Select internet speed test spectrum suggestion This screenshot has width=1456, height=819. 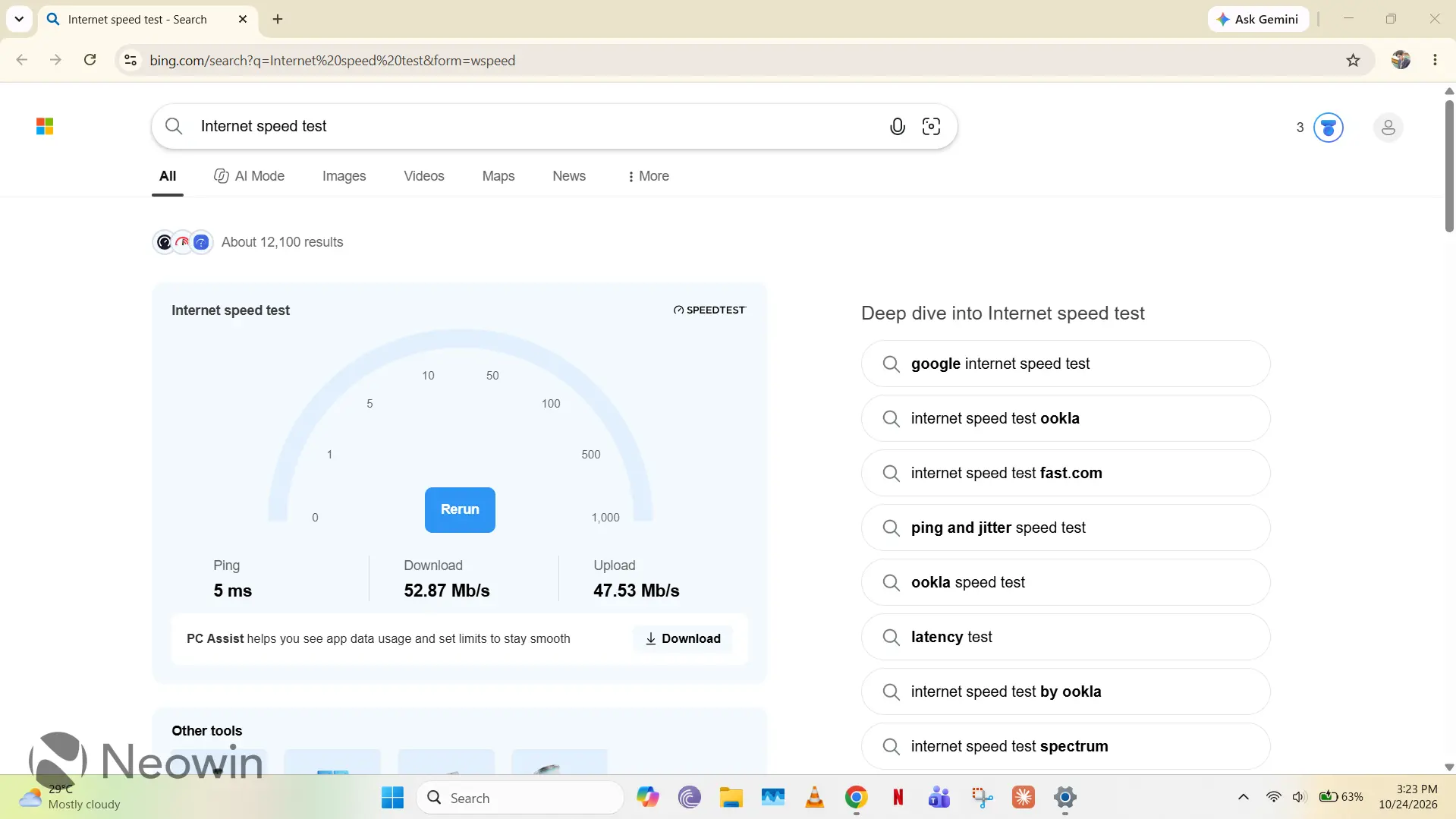click(x=1065, y=746)
